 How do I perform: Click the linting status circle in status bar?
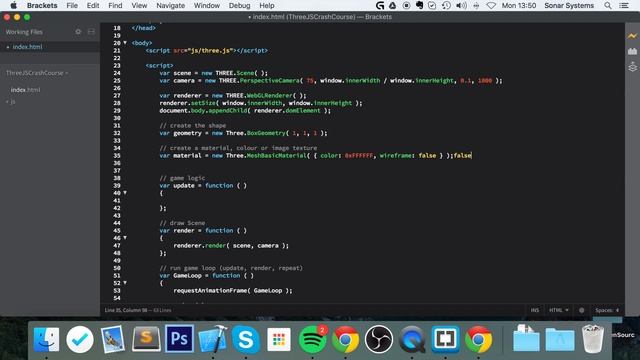pyautogui.click(x=581, y=310)
